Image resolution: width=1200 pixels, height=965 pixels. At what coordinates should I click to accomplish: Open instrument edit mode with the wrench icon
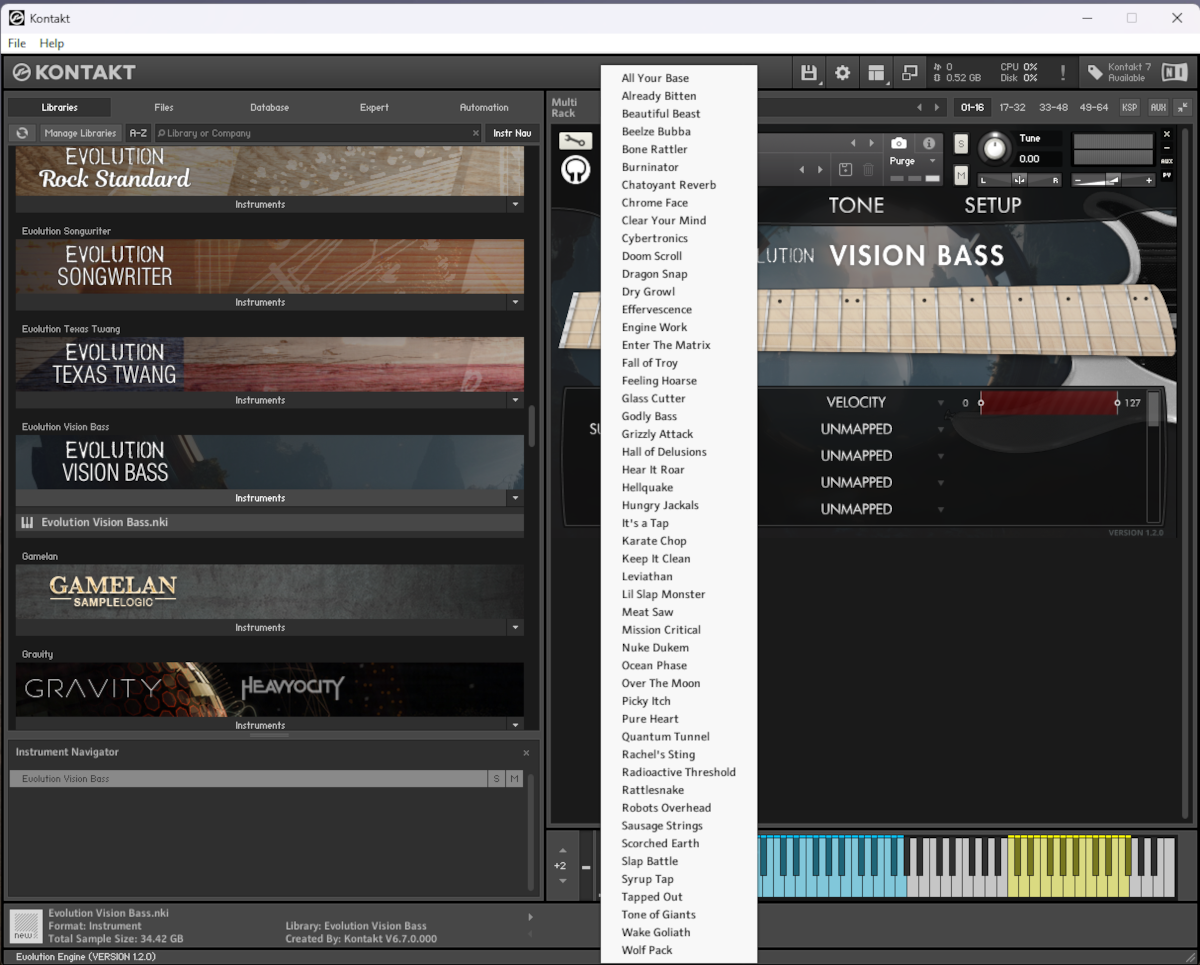point(575,141)
